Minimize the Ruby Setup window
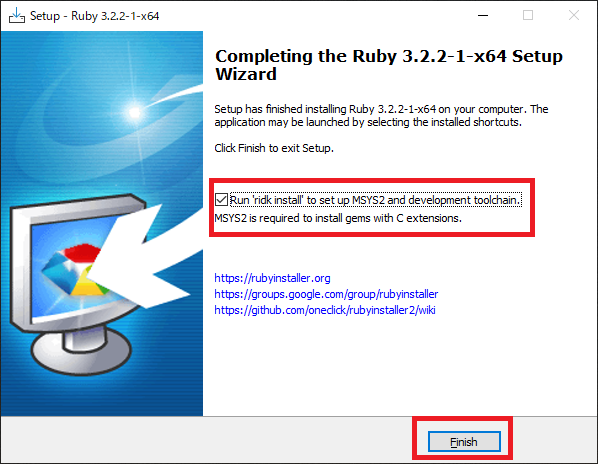 (483, 16)
